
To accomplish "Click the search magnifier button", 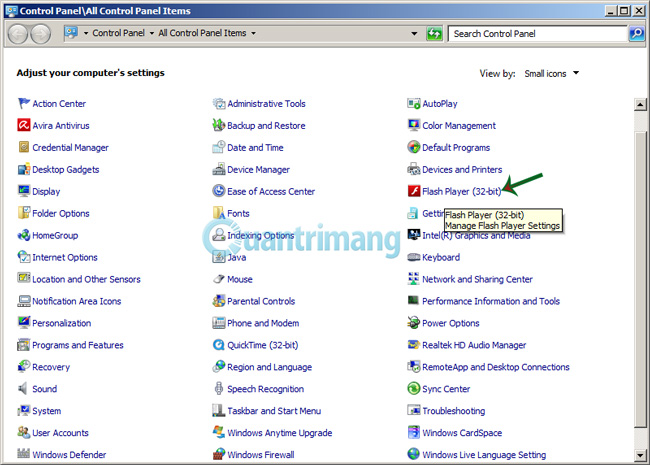I will point(636,34).
